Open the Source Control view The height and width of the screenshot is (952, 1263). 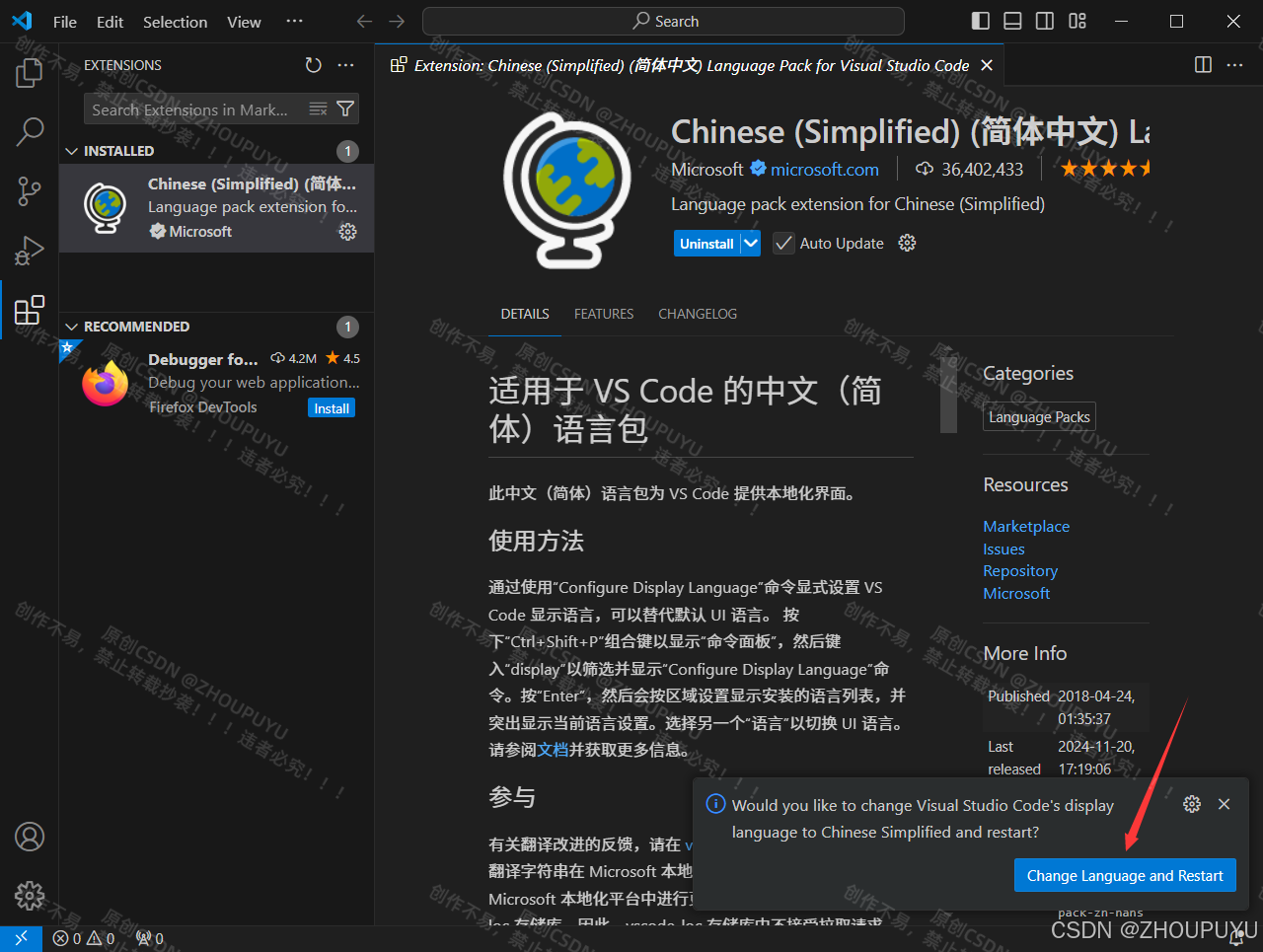click(x=30, y=190)
